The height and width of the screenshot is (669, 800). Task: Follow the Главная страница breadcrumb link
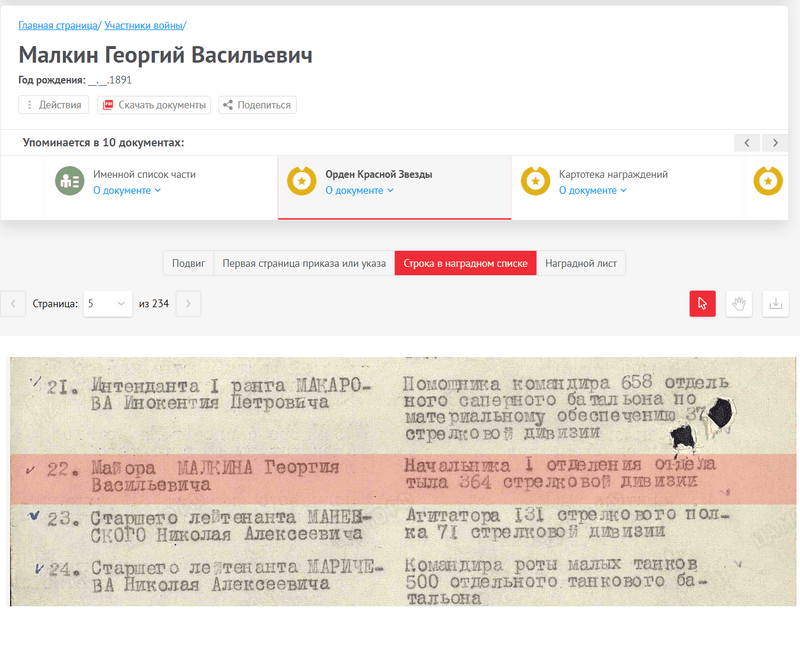[x=58, y=26]
